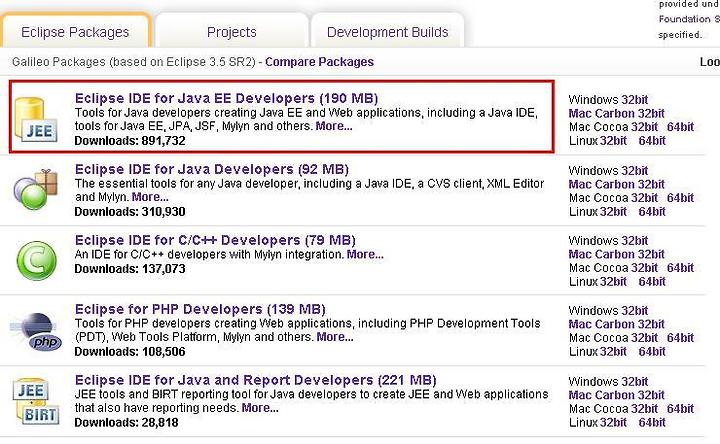Click the JEE package icon

pos(36,119)
